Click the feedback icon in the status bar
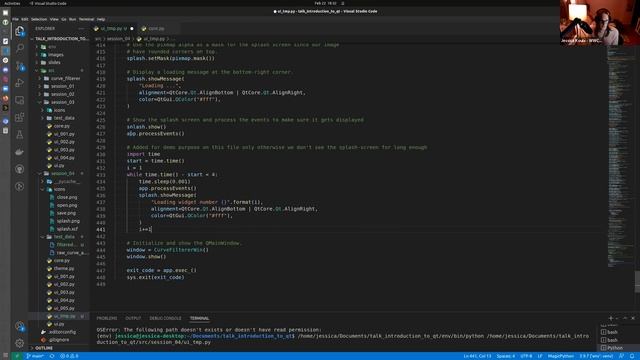 click(x=621, y=356)
